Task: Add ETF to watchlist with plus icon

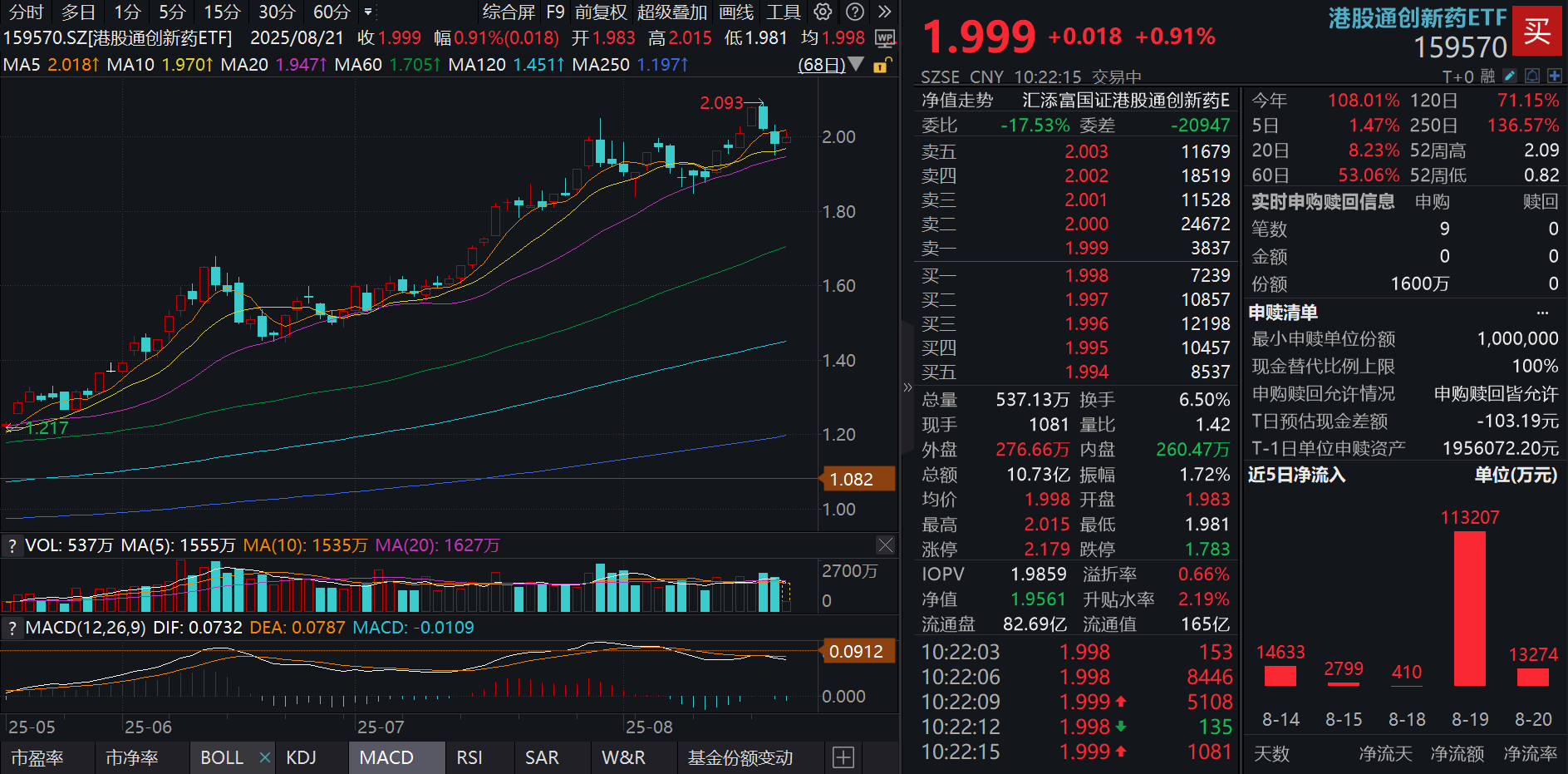Action: [x=1555, y=75]
